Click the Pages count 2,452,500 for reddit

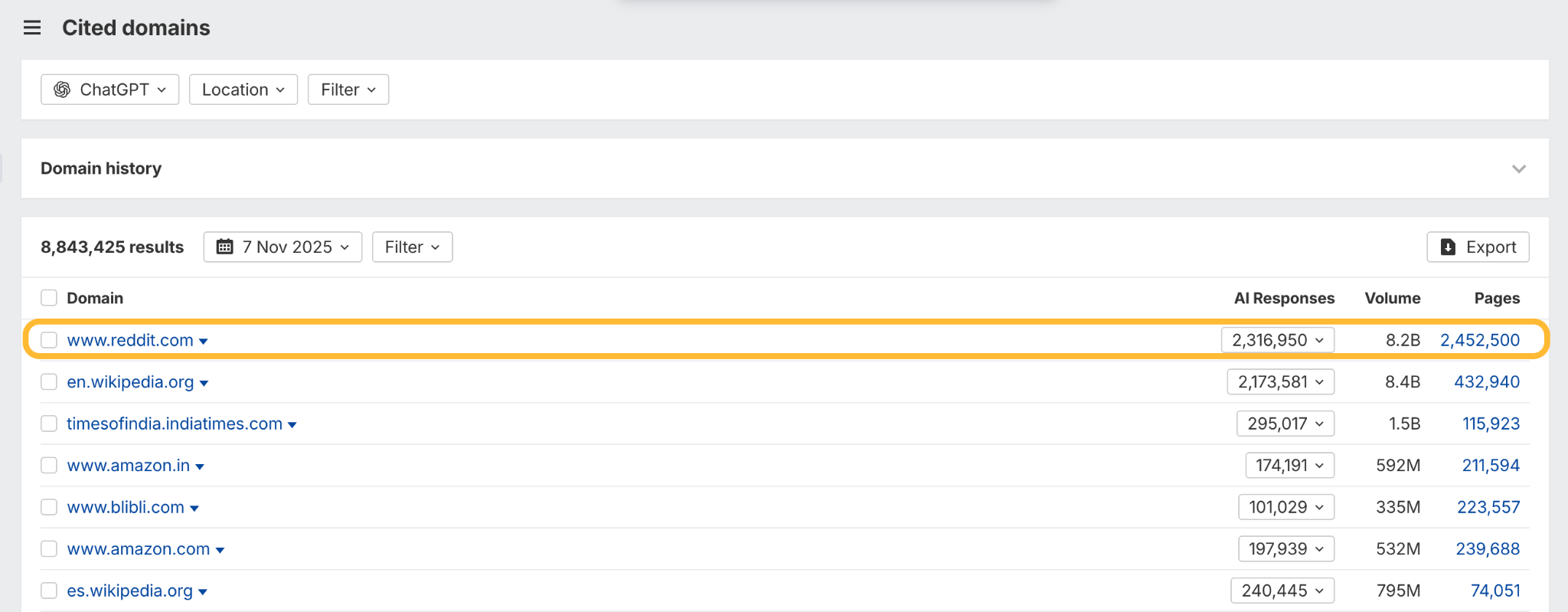coord(1481,340)
